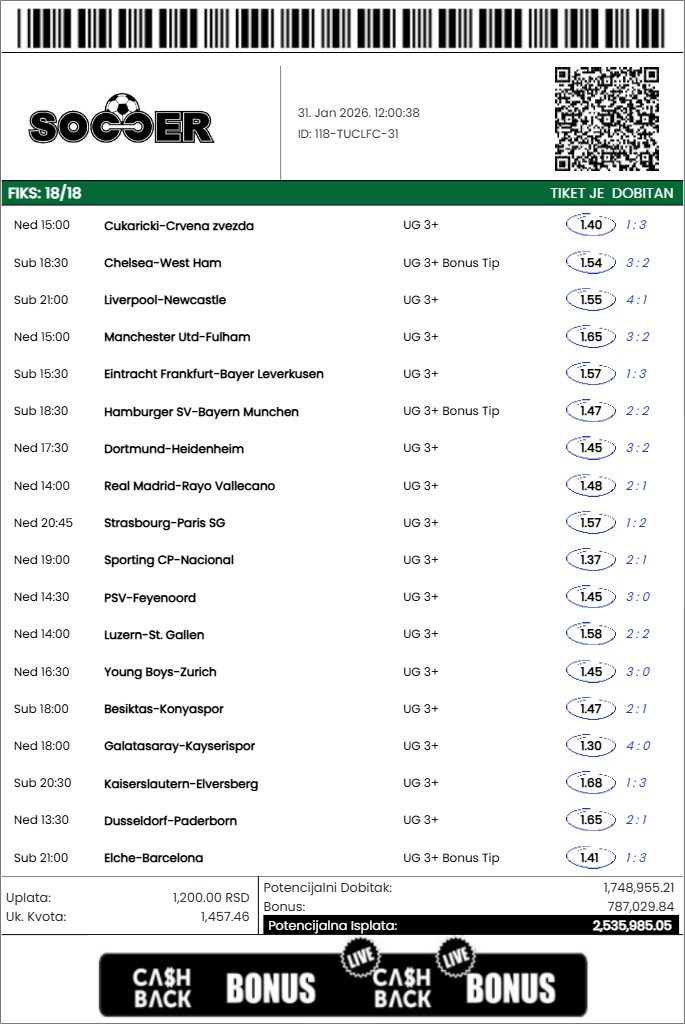Click the ticket ID 118-TUCLFC-31
Screen dimensions: 685x1024
click(x=348, y=134)
